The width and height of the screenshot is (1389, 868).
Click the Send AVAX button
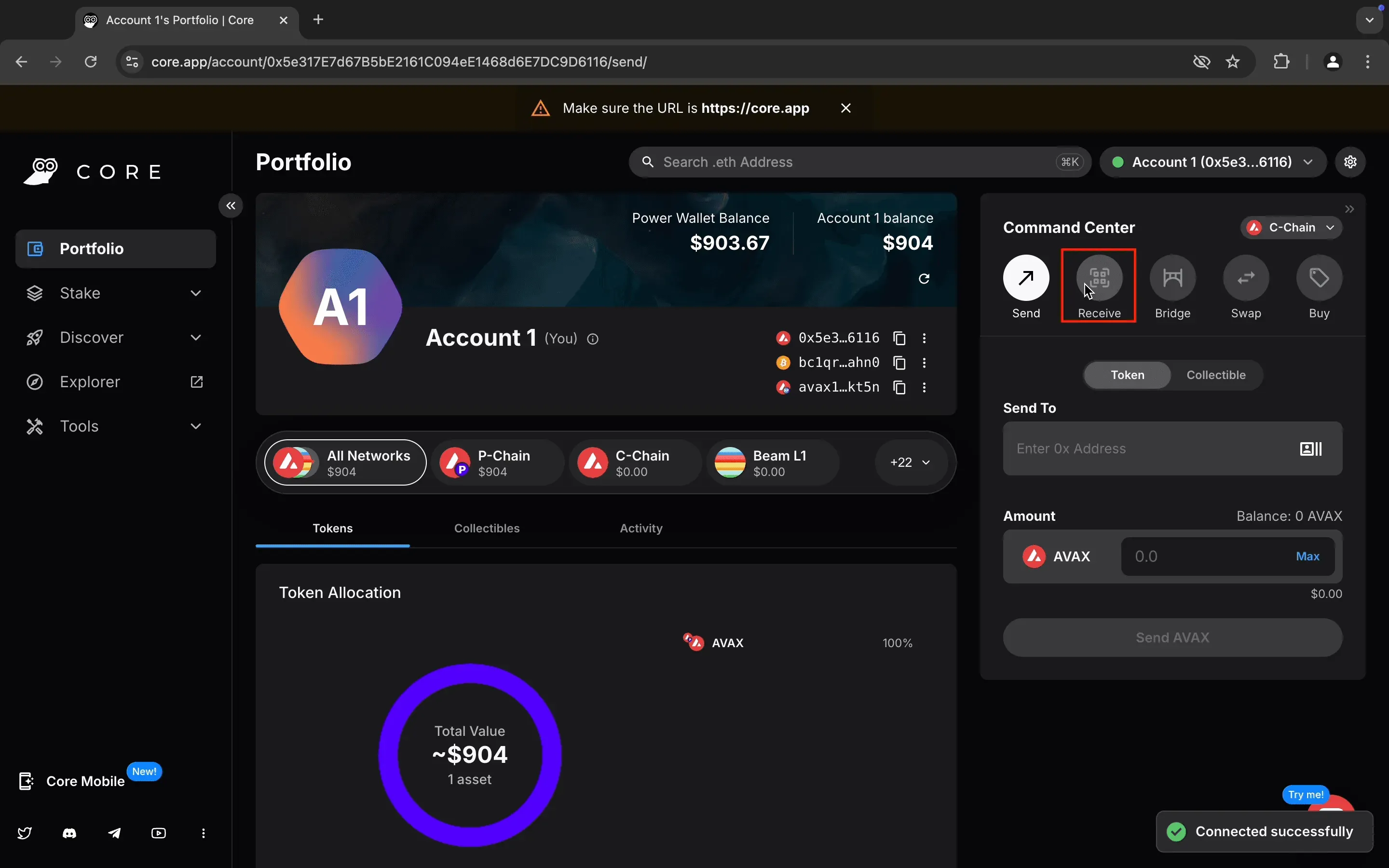pyautogui.click(x=1172, y=638)
